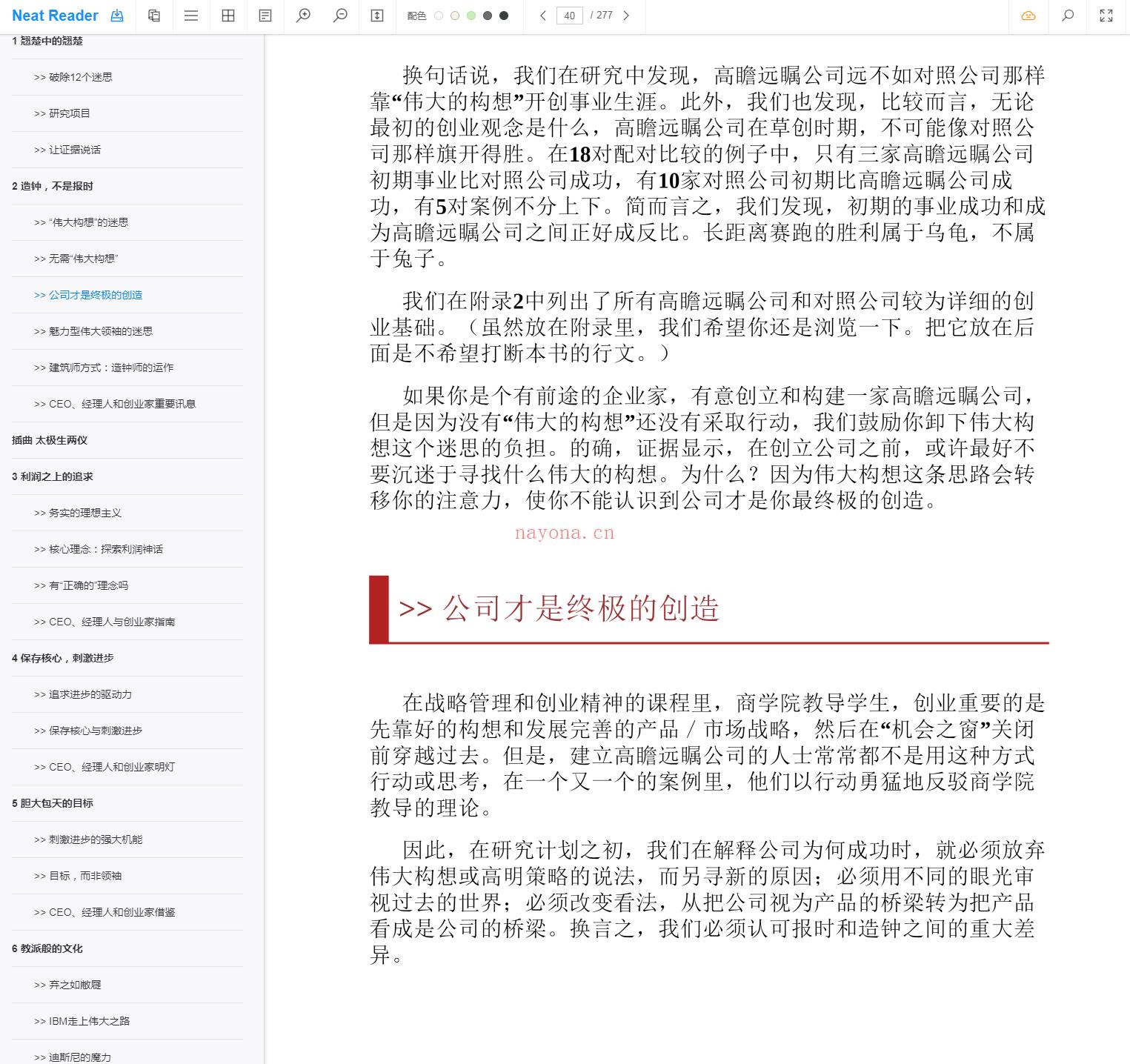Switch to grid layout view icon

pos(228,16)
